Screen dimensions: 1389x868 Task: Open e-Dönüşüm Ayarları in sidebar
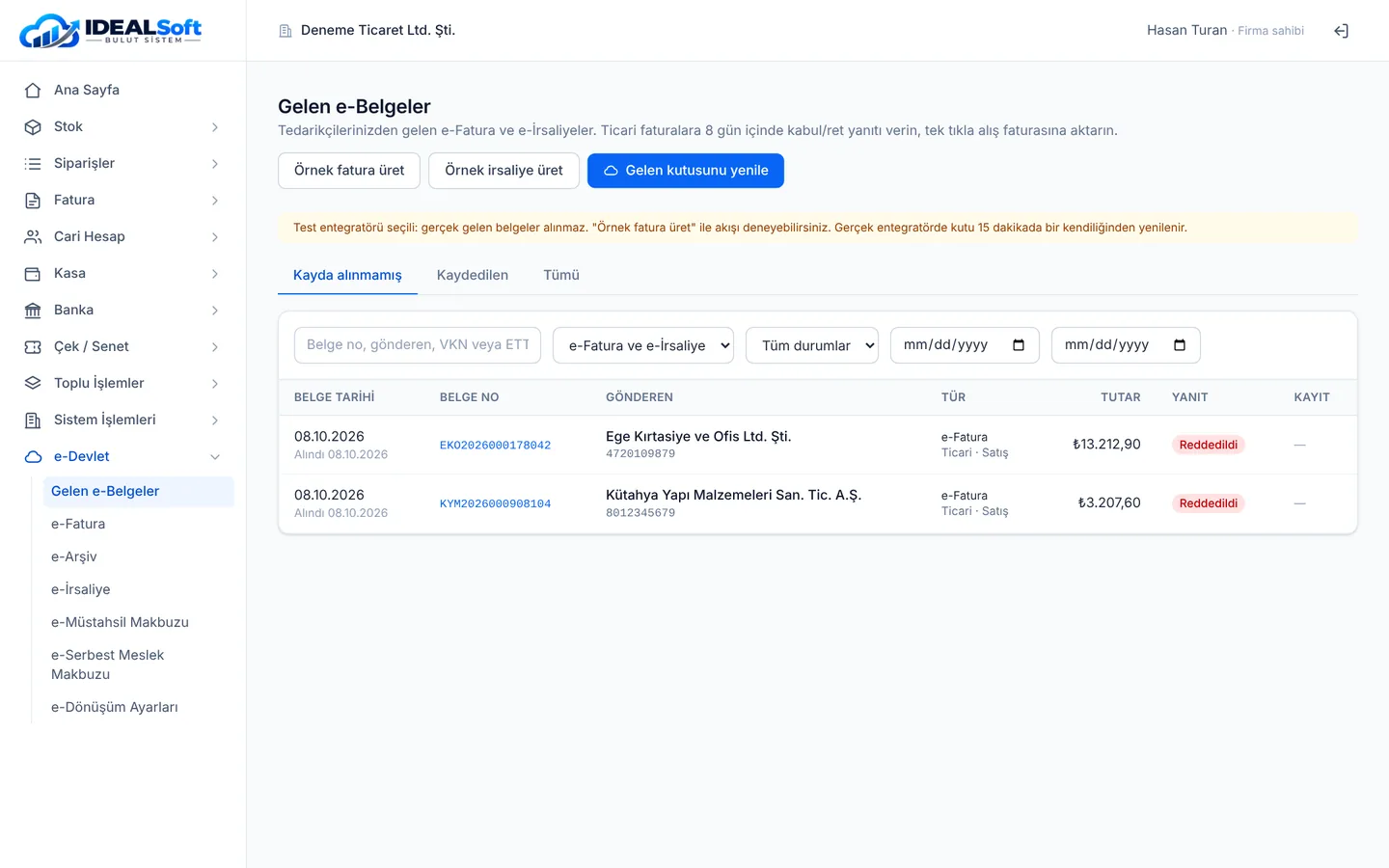pos(115,707)
